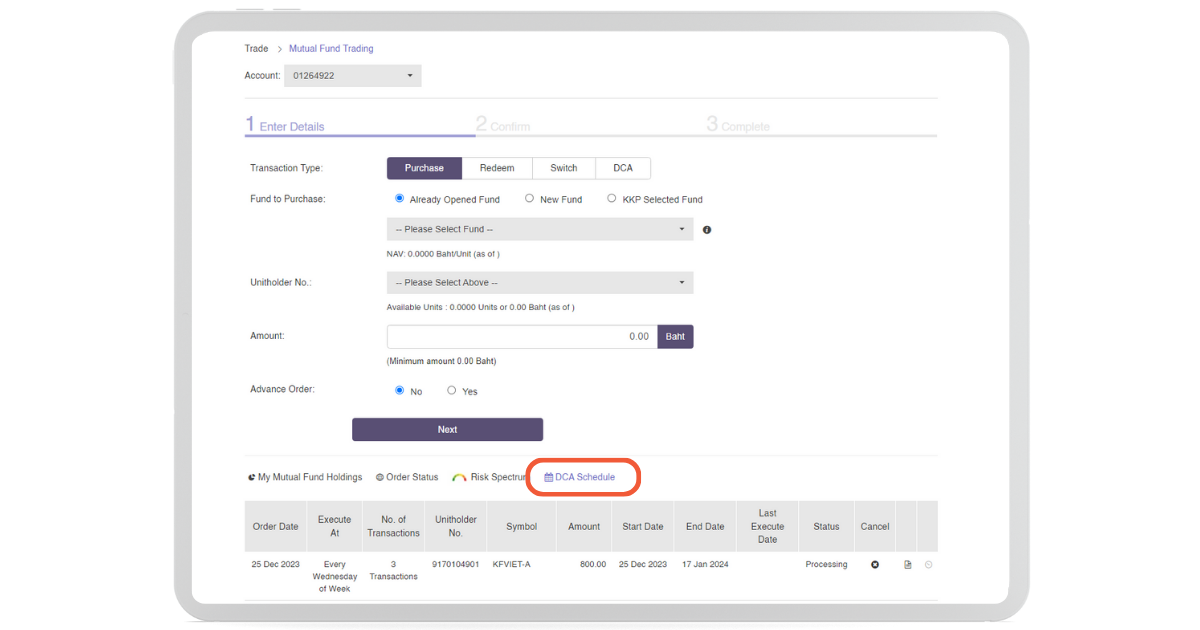This screenshot has width=1200, height=630.
Task: Click the Amount input field
Action: pos(522,337)
